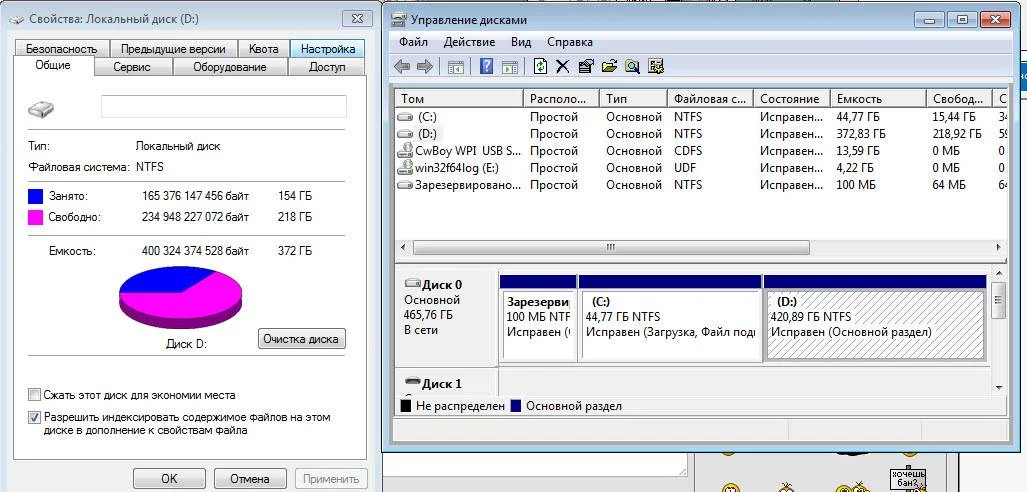Screen dimensions: 1027x492
Task: Click the horizontal scrollbar of volume list
Action: [610, 248]
